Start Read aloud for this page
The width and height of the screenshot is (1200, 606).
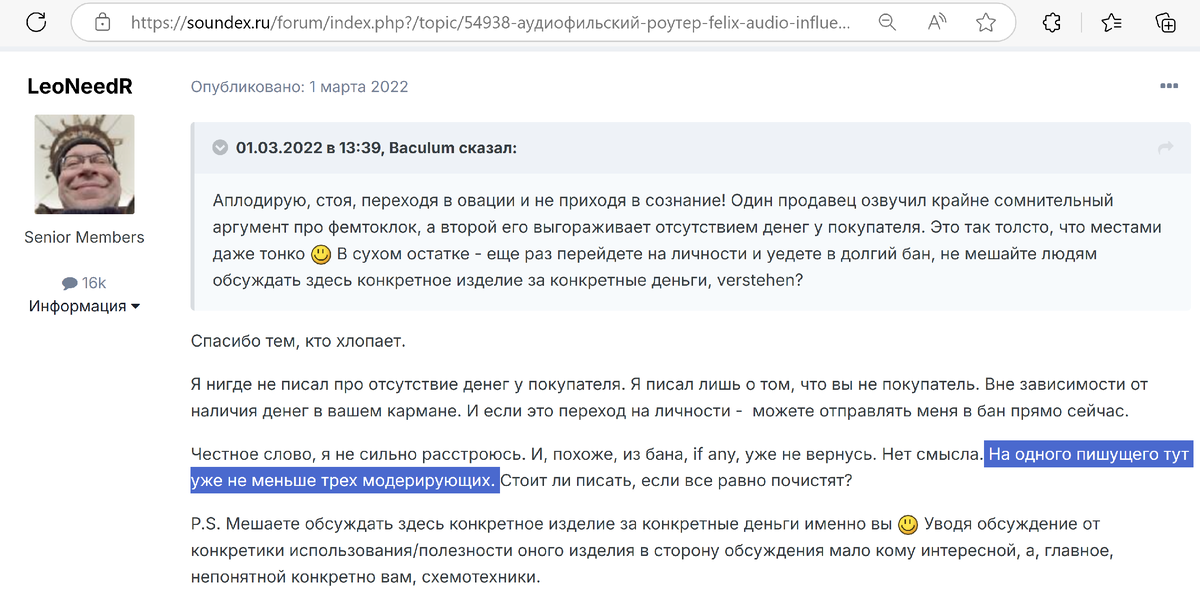click(936, 21)
